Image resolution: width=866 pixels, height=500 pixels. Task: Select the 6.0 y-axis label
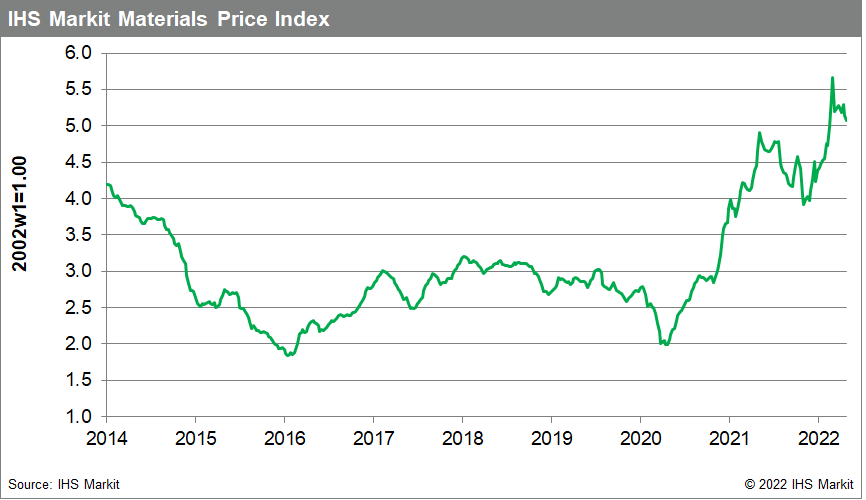(79, 53)
